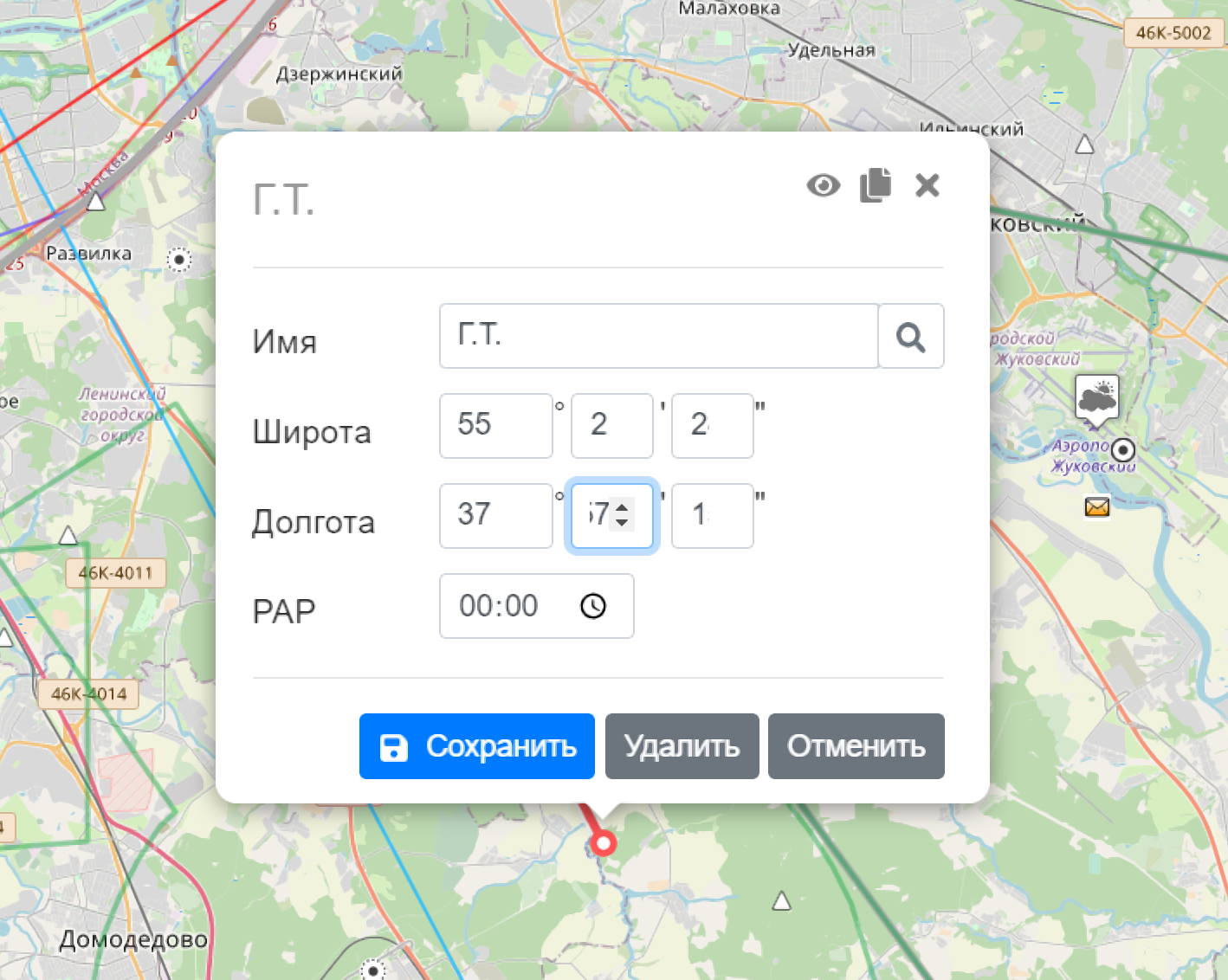Click the Жуковский airport circle marker
Viewport: 1228px width, 980px height.
point(1123,450)
